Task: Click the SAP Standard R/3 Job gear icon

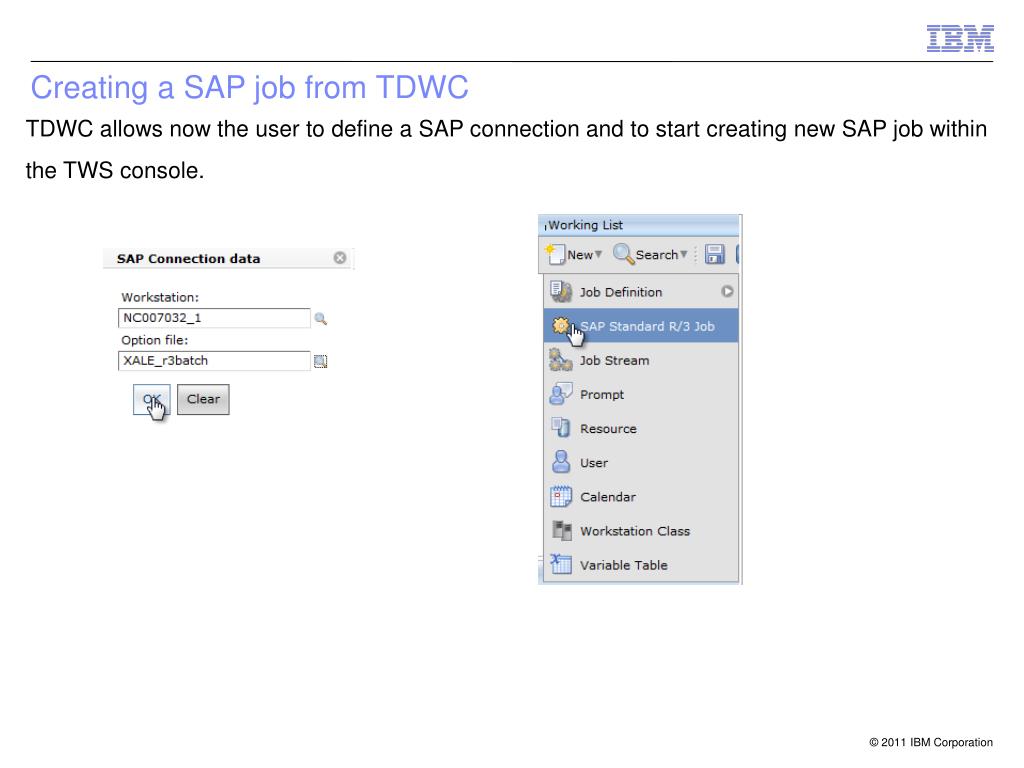Action: tap(560, 325)
